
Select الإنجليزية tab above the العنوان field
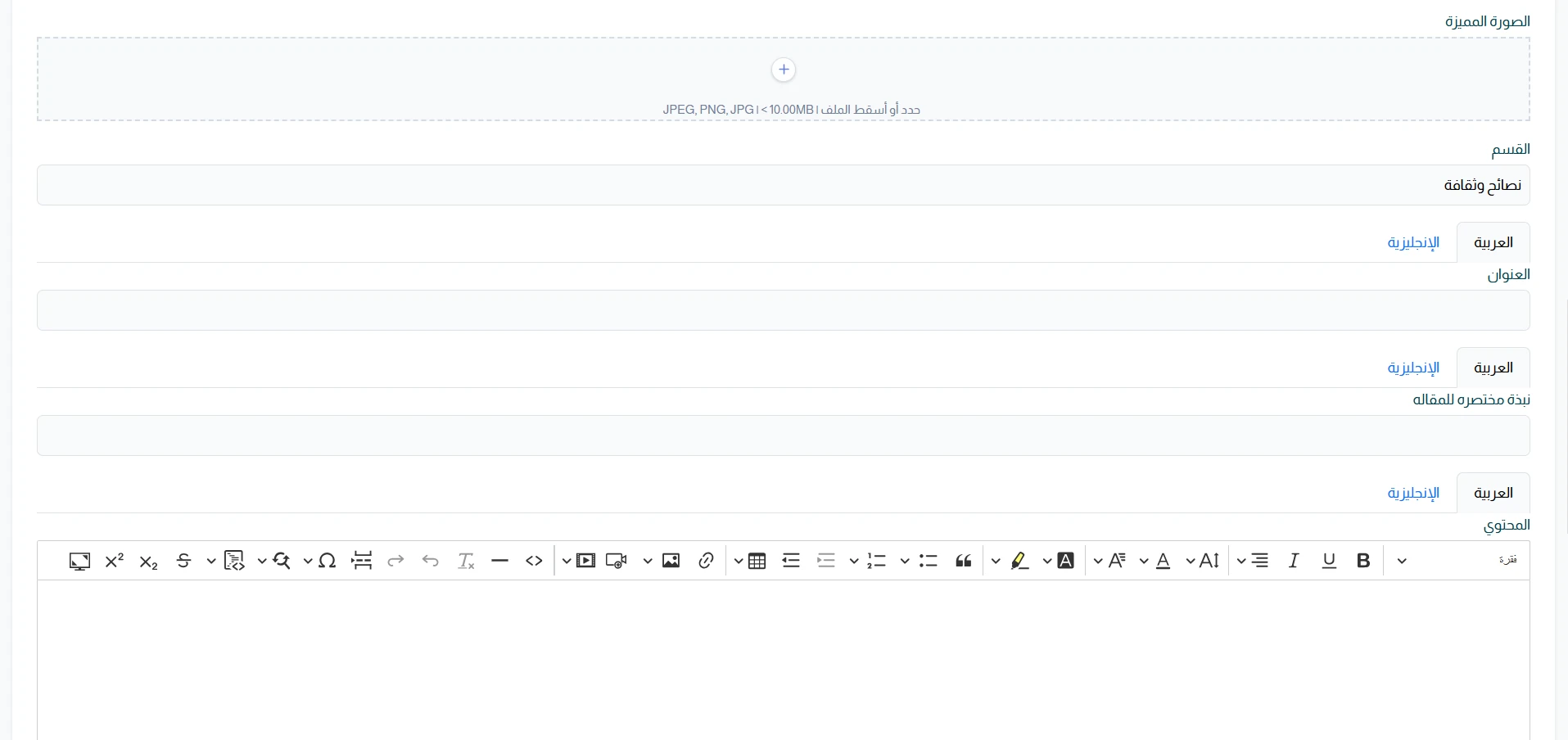1413,242
